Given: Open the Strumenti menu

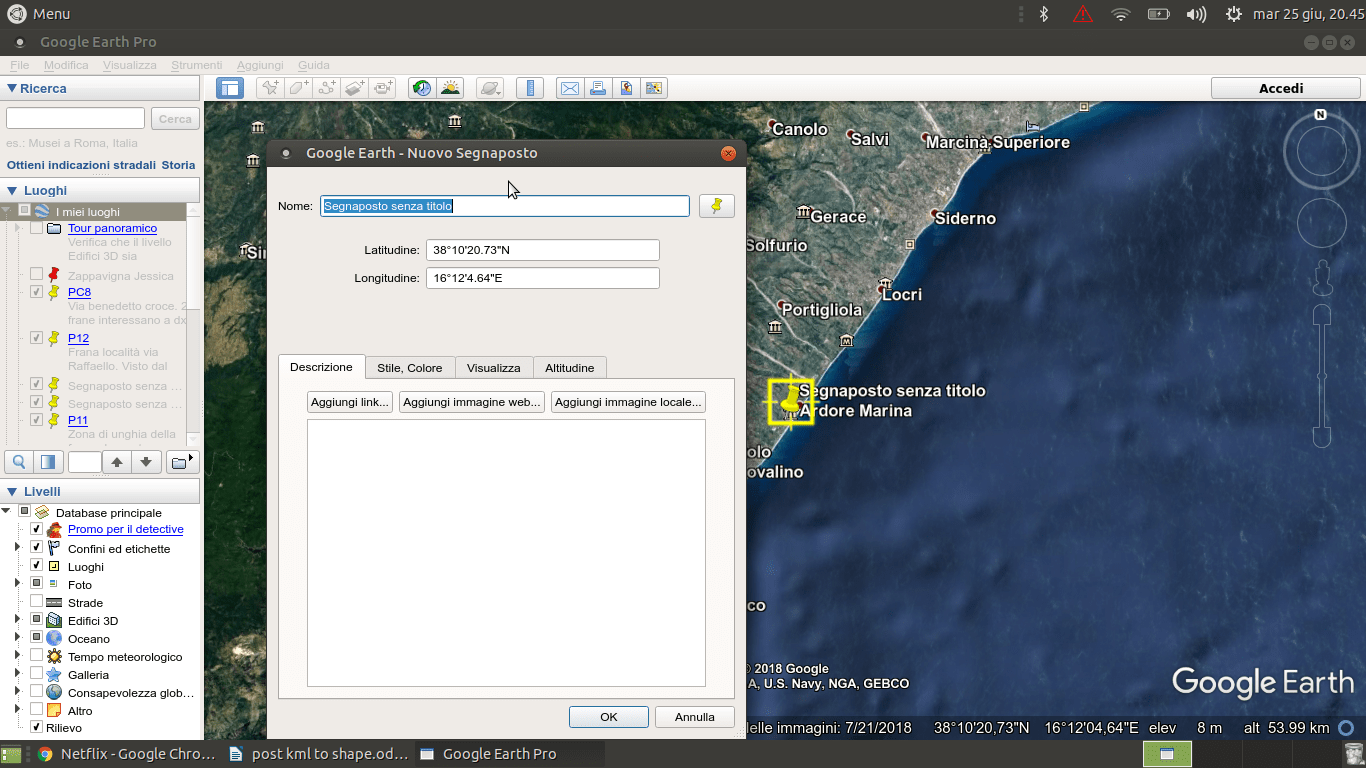Looking at the screenshot, I should point(196,65).
